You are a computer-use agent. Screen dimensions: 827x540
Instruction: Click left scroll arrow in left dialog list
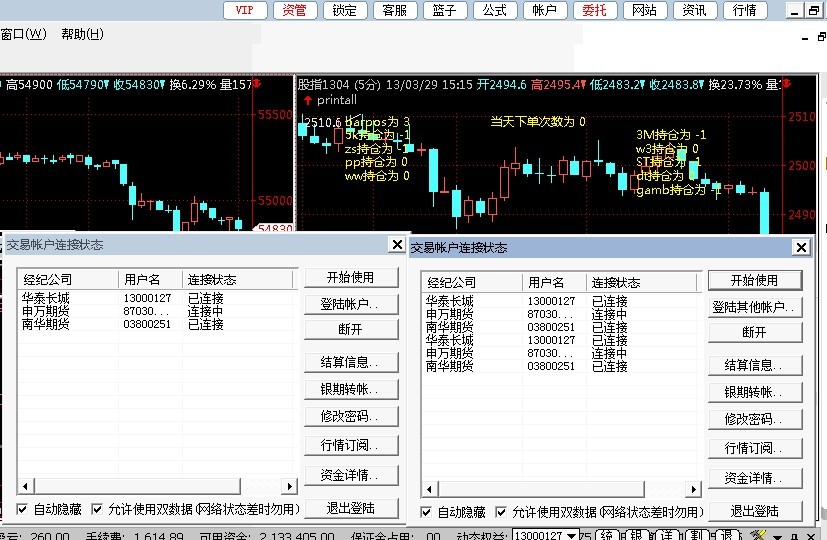(25, 486)
